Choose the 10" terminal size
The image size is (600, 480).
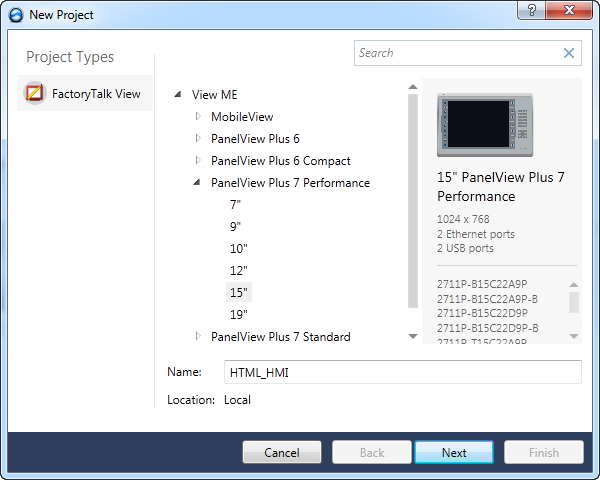coord(238,249)
